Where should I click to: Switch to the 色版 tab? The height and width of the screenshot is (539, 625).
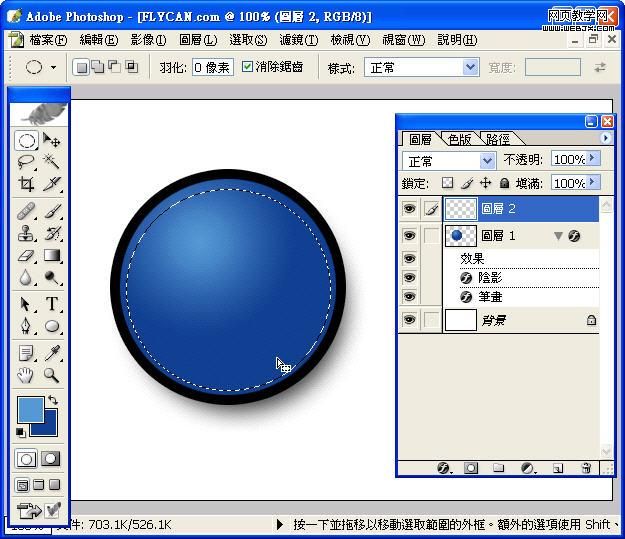[x=459, y=139]
